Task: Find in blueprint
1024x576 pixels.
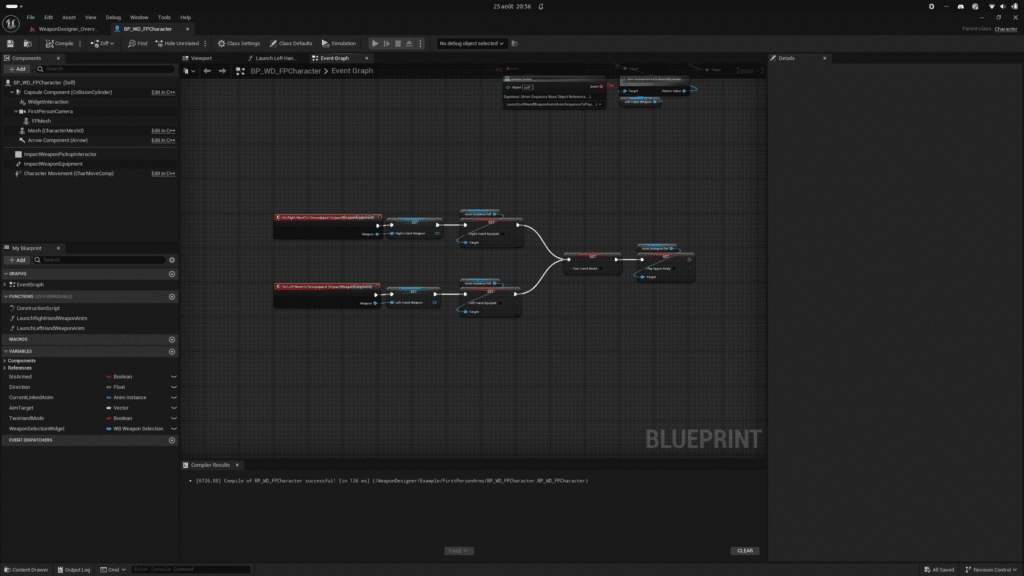Action: (138, 44)
